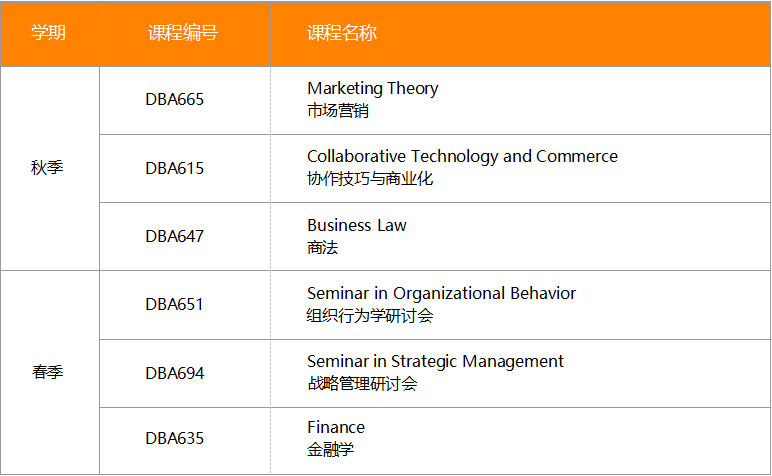Click the 战略管理研讨会 Chinese subtitle

coord(362,384)
